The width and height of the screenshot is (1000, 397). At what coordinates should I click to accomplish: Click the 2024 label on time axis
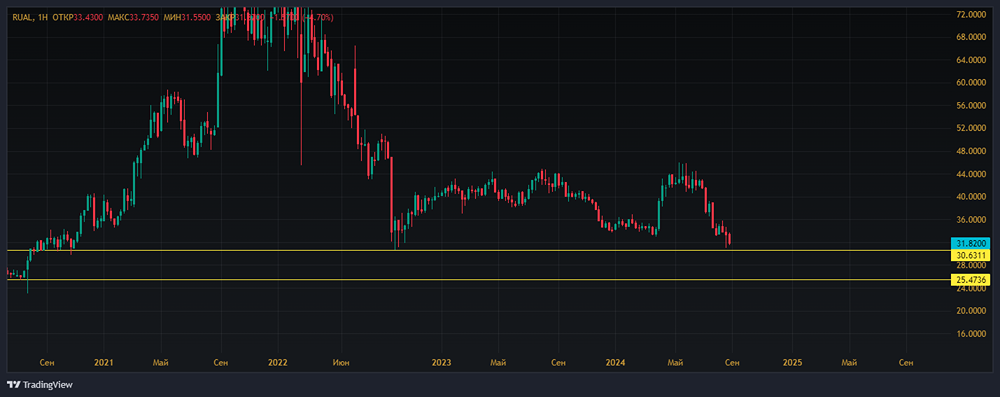pyautogui.click(x=615, y=363)
